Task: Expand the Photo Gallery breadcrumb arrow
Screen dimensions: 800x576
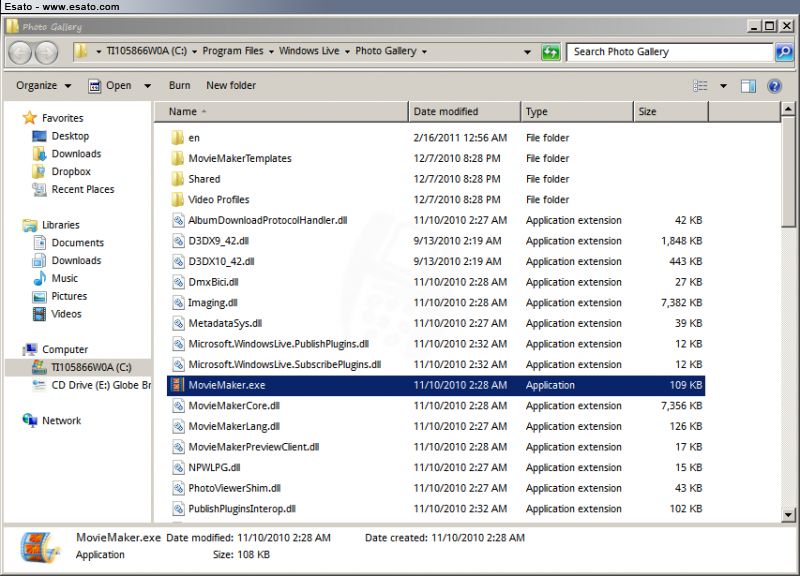Action: coord(424,52)
